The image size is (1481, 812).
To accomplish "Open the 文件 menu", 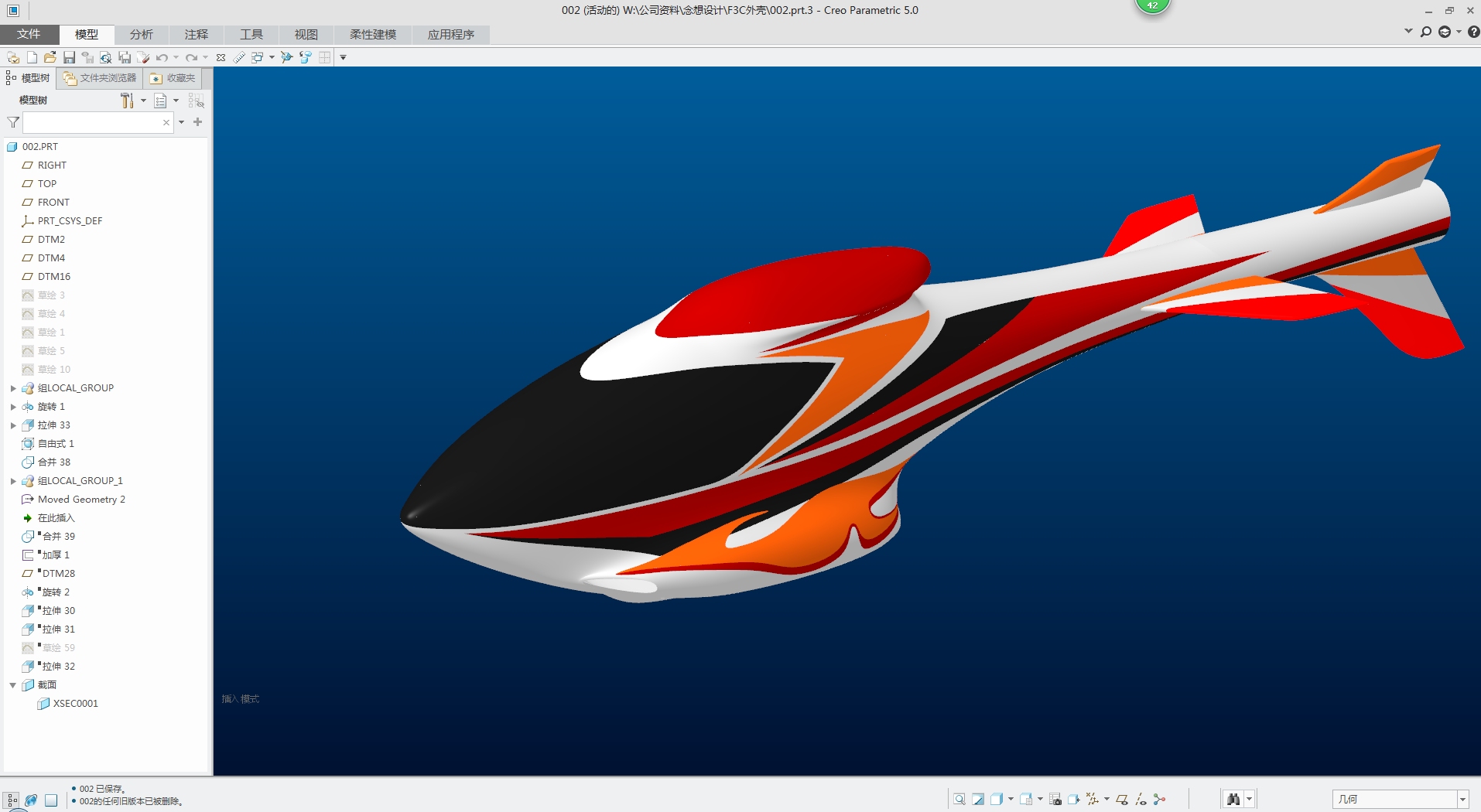I will click(x=29, y=35).
